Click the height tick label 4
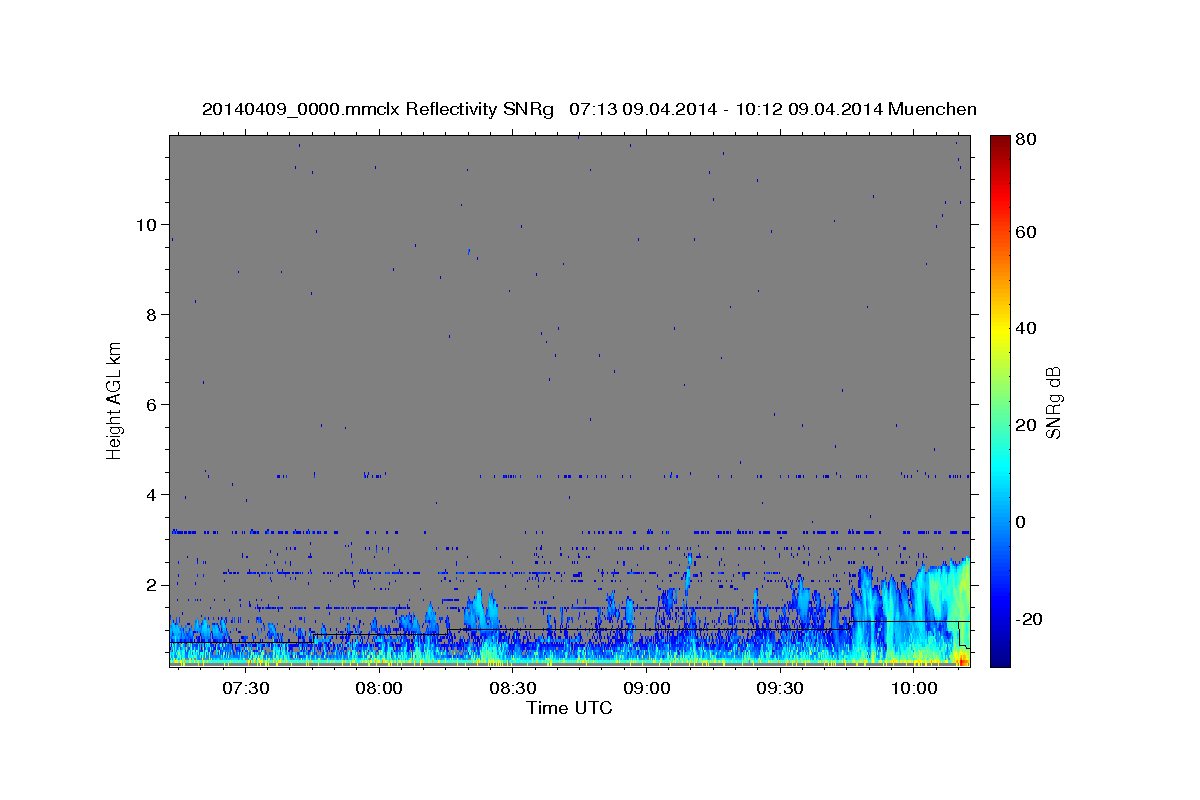The height and width of the screenshot is (800, 1200). point(150,495)
